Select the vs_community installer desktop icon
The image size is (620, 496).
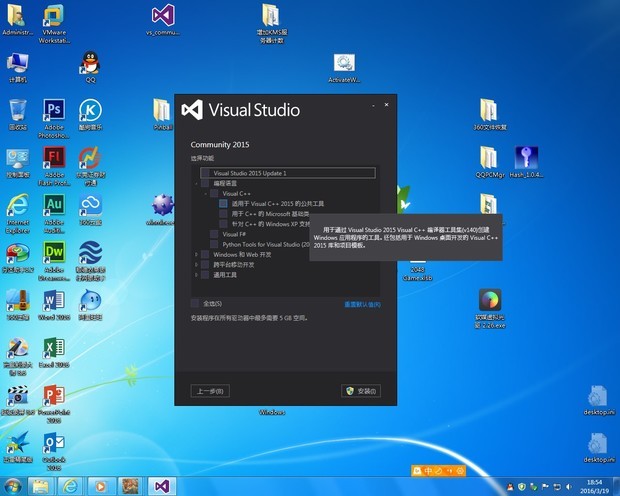tap(163, 20)
